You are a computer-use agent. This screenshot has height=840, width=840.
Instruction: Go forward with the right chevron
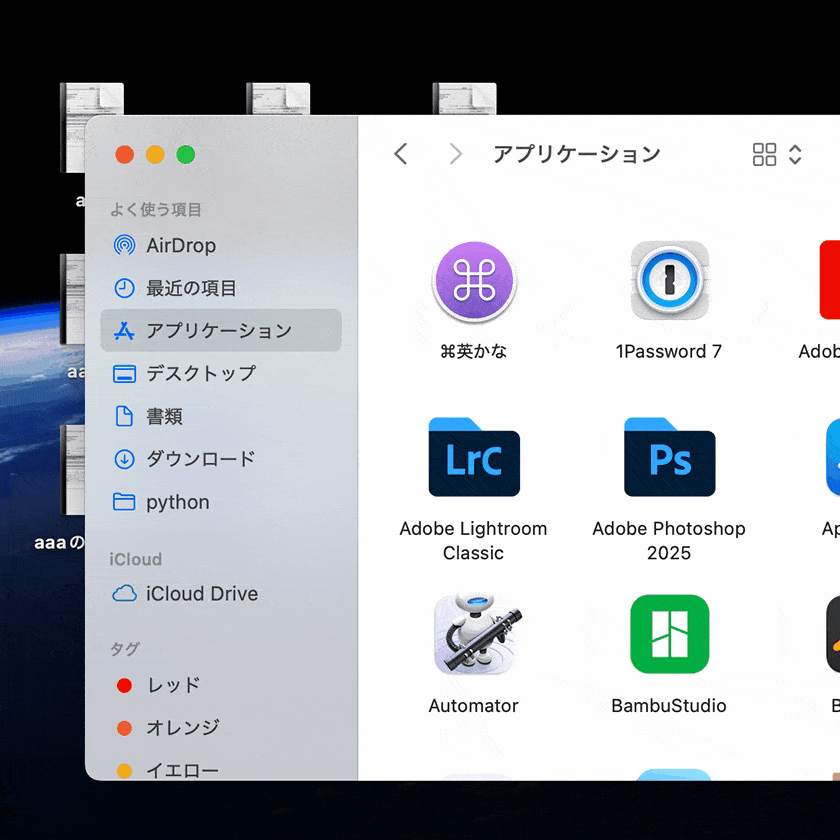point(455,154)
